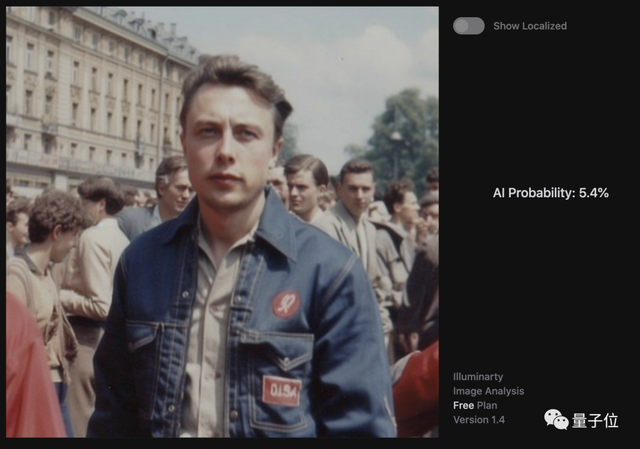The width and height of the screenshot is (640, 449).
Task: Click the Version 1.4 label
Action: click(x=478, y=420)
